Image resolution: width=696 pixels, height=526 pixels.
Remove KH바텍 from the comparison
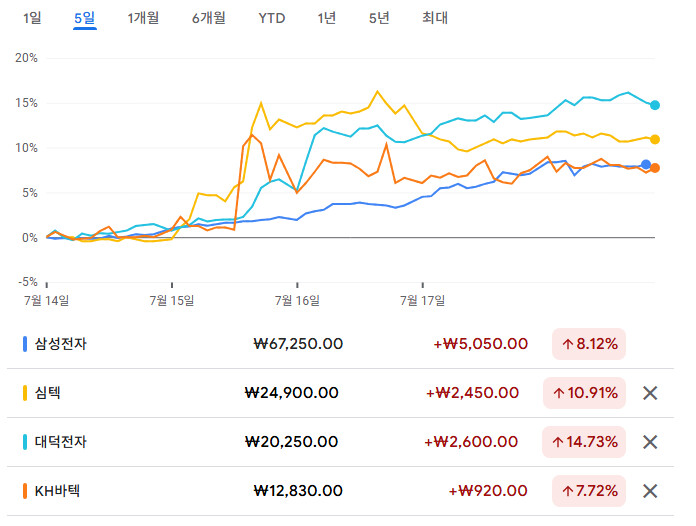point(650,491)
